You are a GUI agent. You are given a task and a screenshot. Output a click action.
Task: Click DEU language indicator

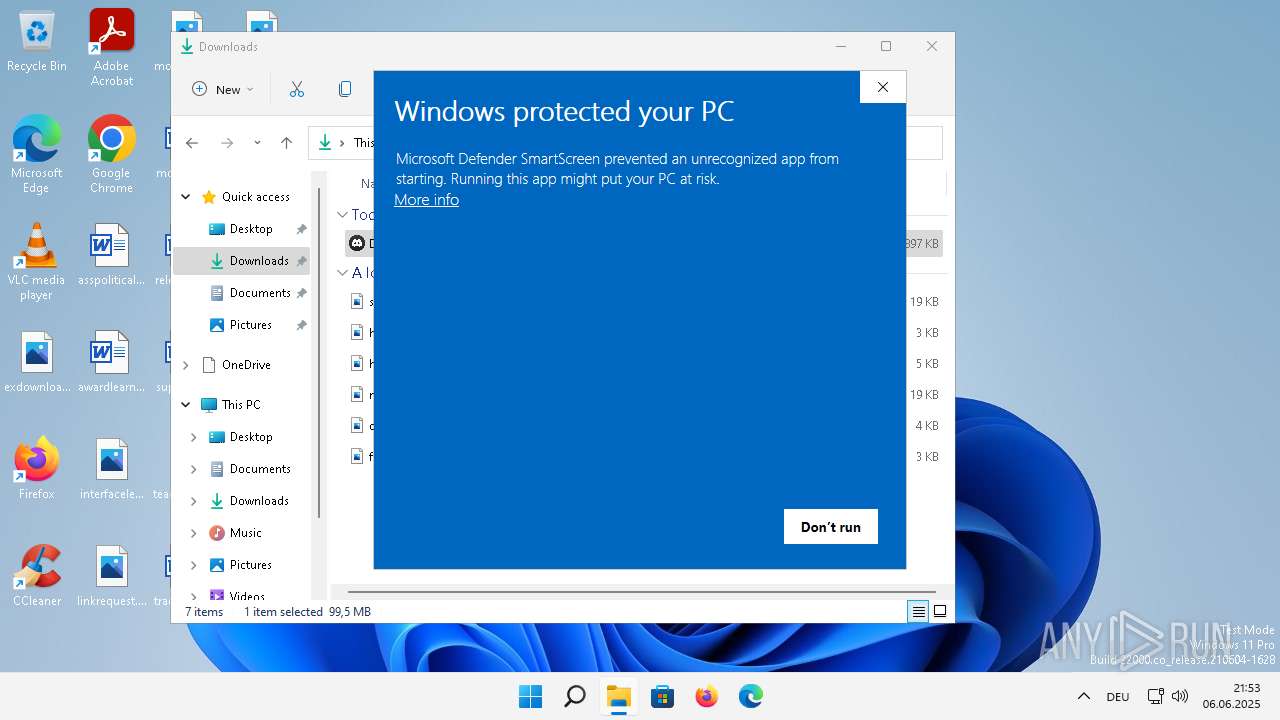[x=1118, y=697]
